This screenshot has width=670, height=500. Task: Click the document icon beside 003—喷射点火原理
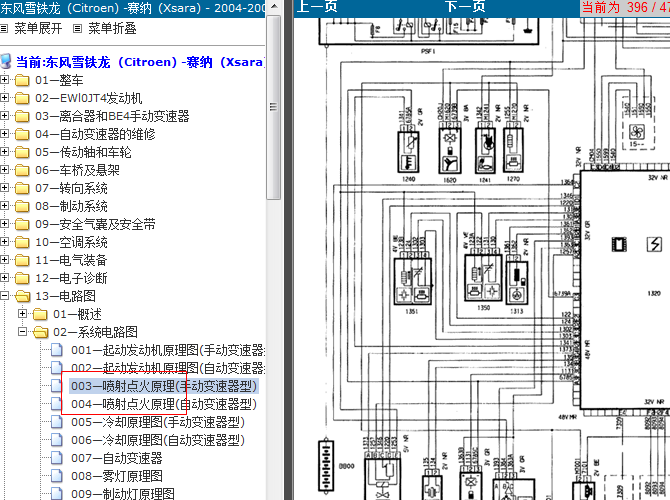click(x=56, y=385)
